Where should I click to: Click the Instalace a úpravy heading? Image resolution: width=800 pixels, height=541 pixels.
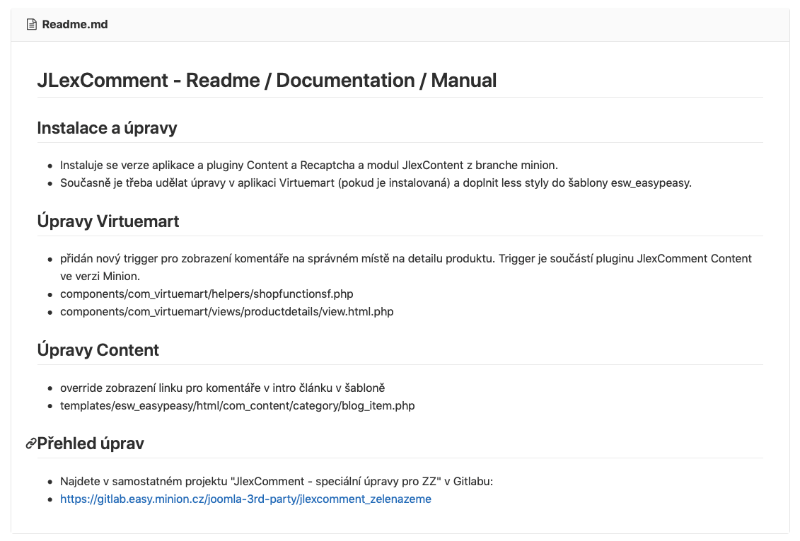point(107,128)
